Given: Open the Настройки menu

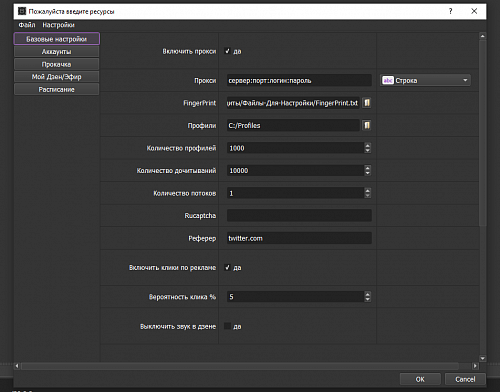Looking at the screenshot, I should coord(58,25).
